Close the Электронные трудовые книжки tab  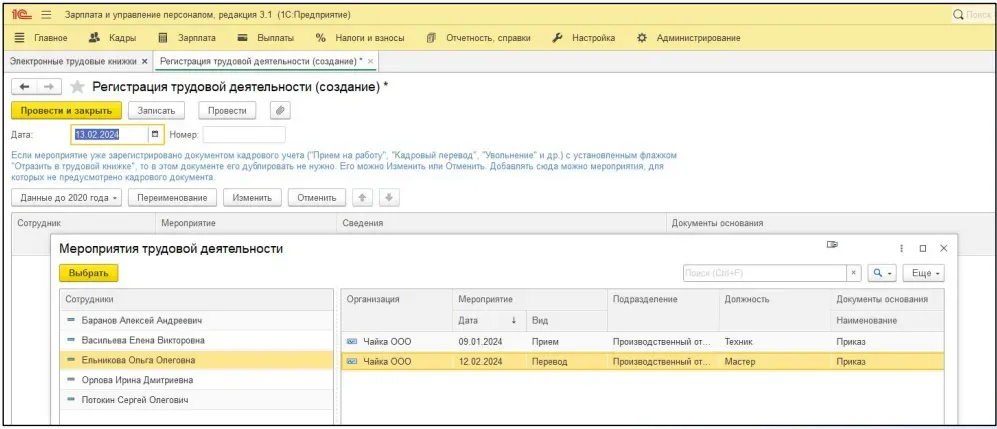coord(144,61)
